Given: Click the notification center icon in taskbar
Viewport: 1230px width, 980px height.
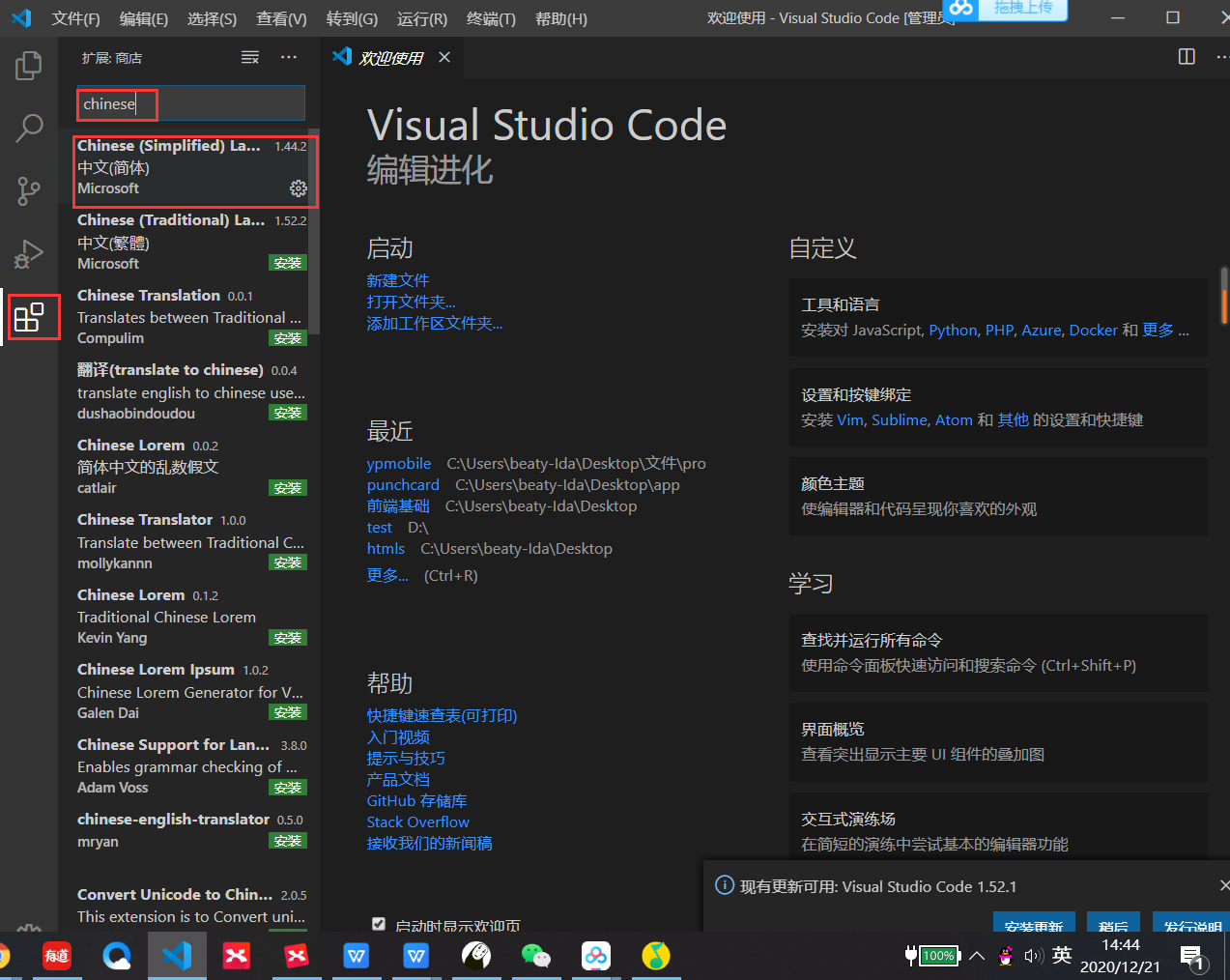Looking at the screenshot, I should pos(1193,957).
